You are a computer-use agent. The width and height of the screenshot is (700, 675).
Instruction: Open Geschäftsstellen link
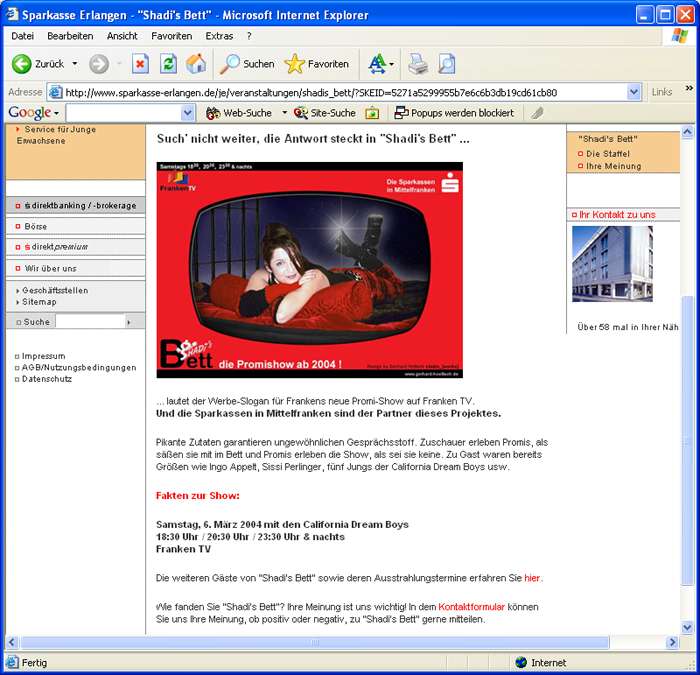point(55,290)
